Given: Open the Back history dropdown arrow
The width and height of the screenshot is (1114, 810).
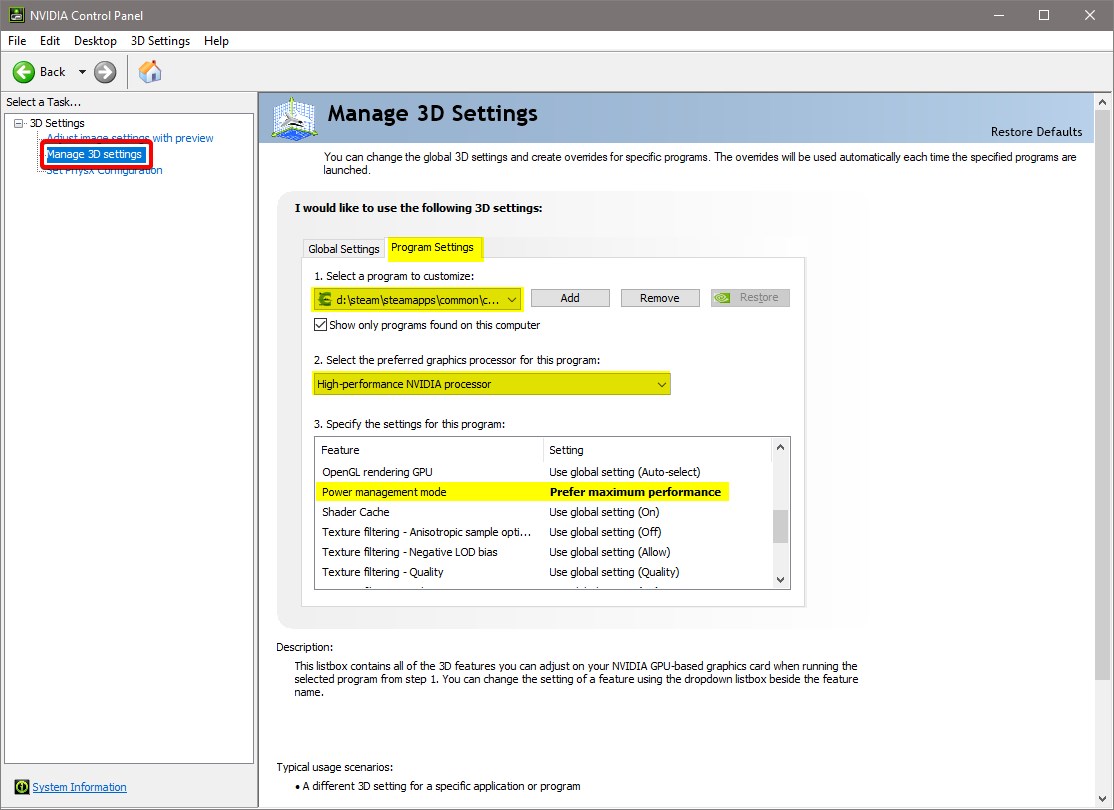Looking at the screenshot, I should (82, 72).
